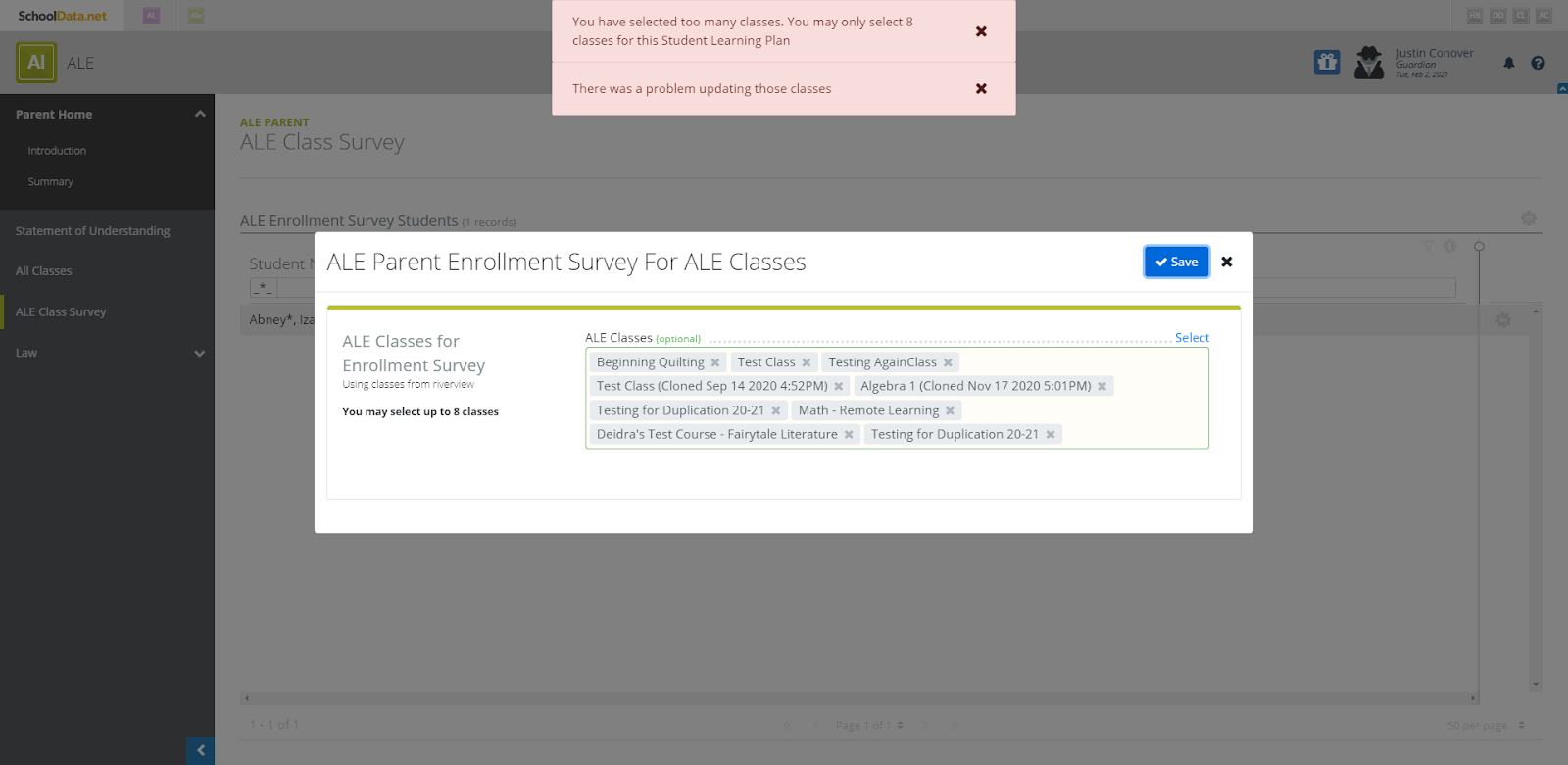Close the enrollment survey dialog
Image resolution: width=1568 pixels, height=765 pixels.
pos(1227,262)
